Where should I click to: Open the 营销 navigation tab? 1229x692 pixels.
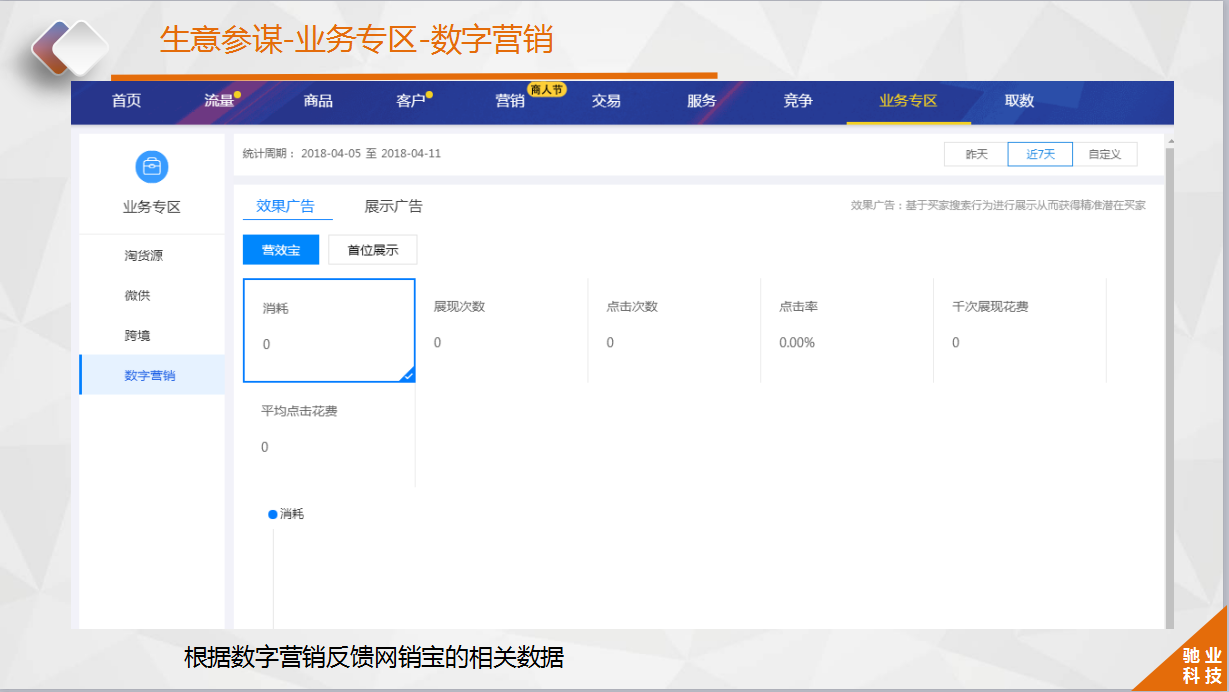tap(510, 101)
